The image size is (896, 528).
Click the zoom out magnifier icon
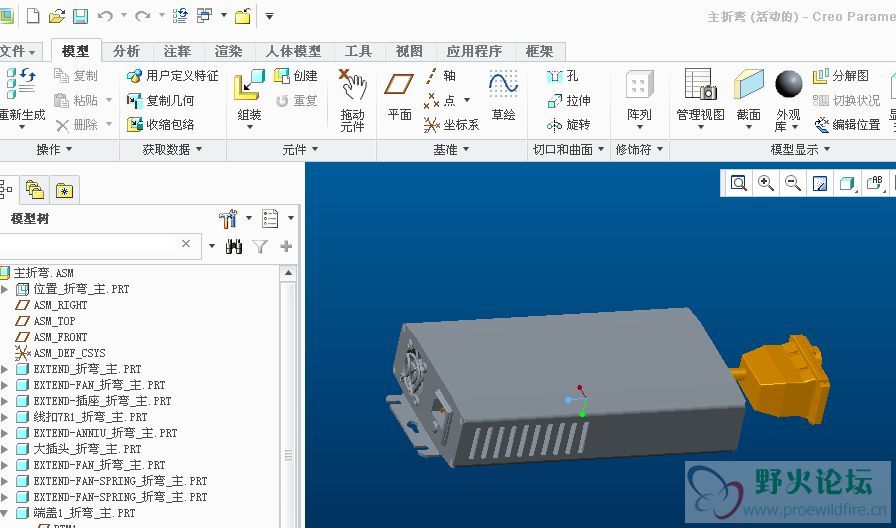pos(793,183)
